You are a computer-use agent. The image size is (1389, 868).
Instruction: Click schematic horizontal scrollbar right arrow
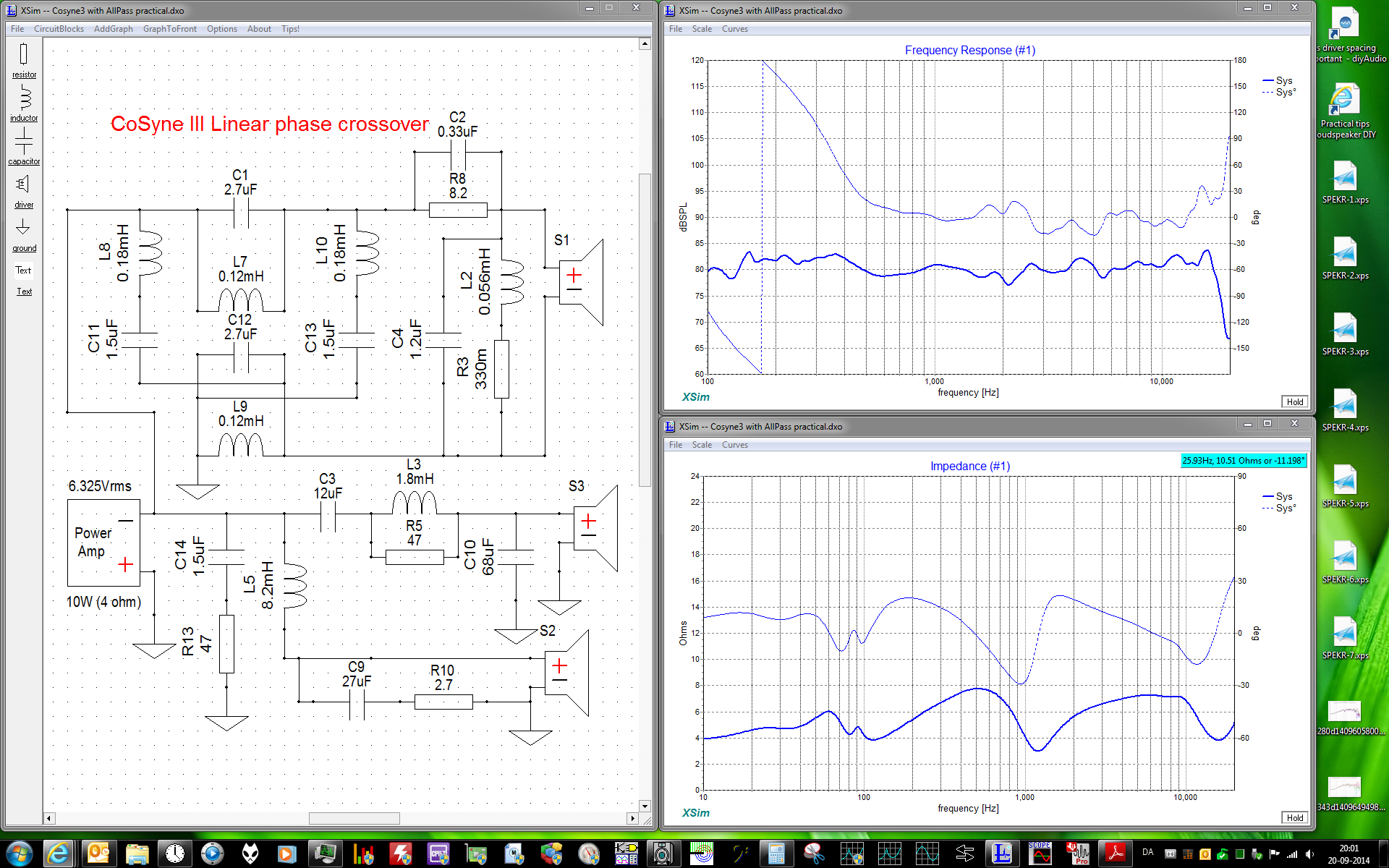[633, 819]
